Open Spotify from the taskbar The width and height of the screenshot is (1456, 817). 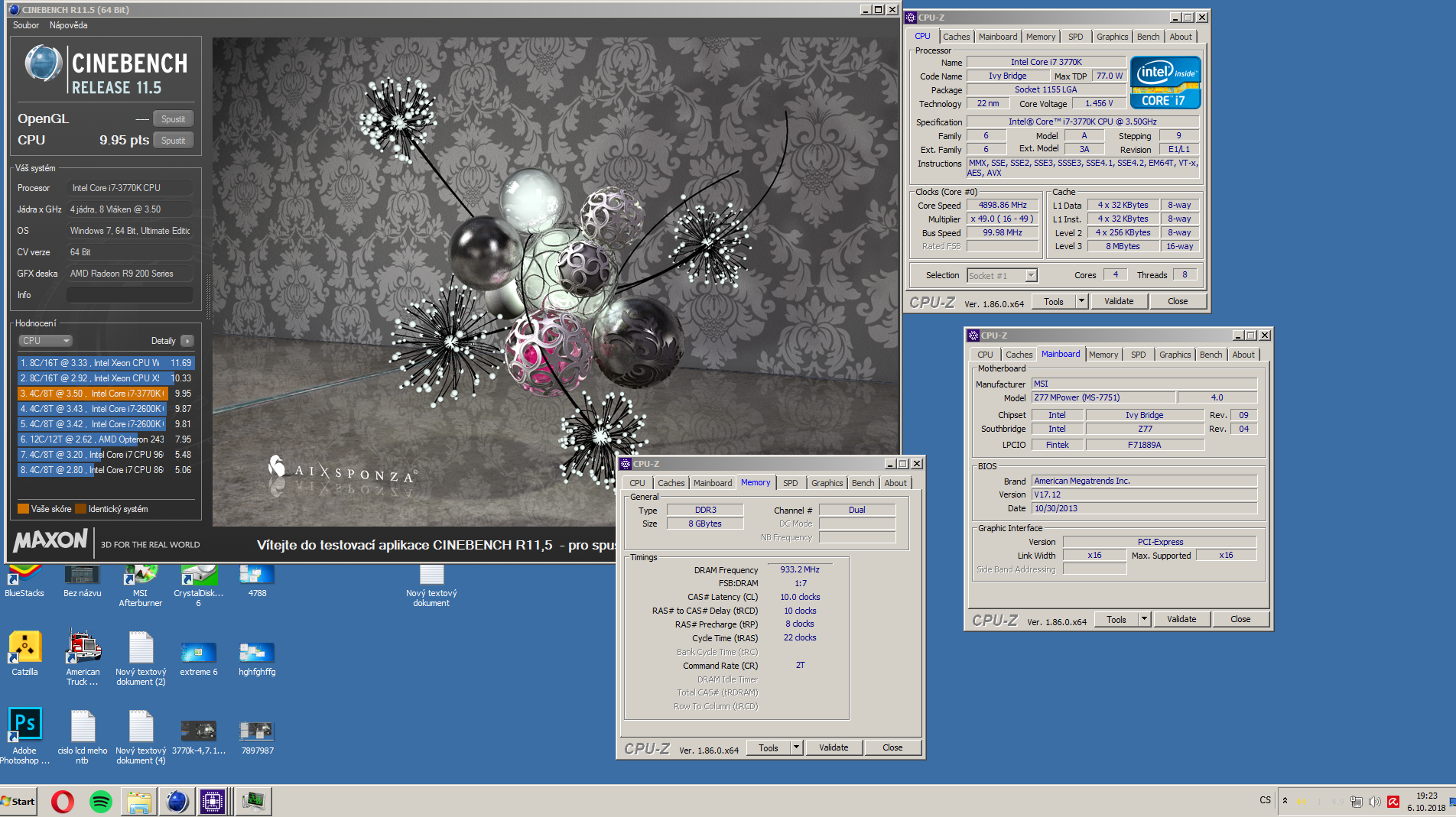coord(101,802)
